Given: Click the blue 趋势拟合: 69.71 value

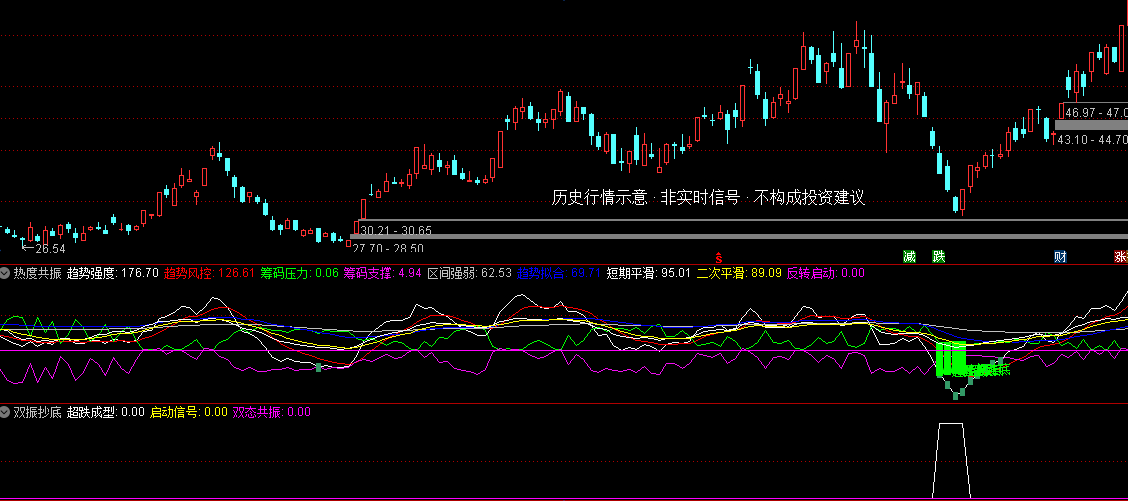Looking at the screenshot, I should coord(559,274).
